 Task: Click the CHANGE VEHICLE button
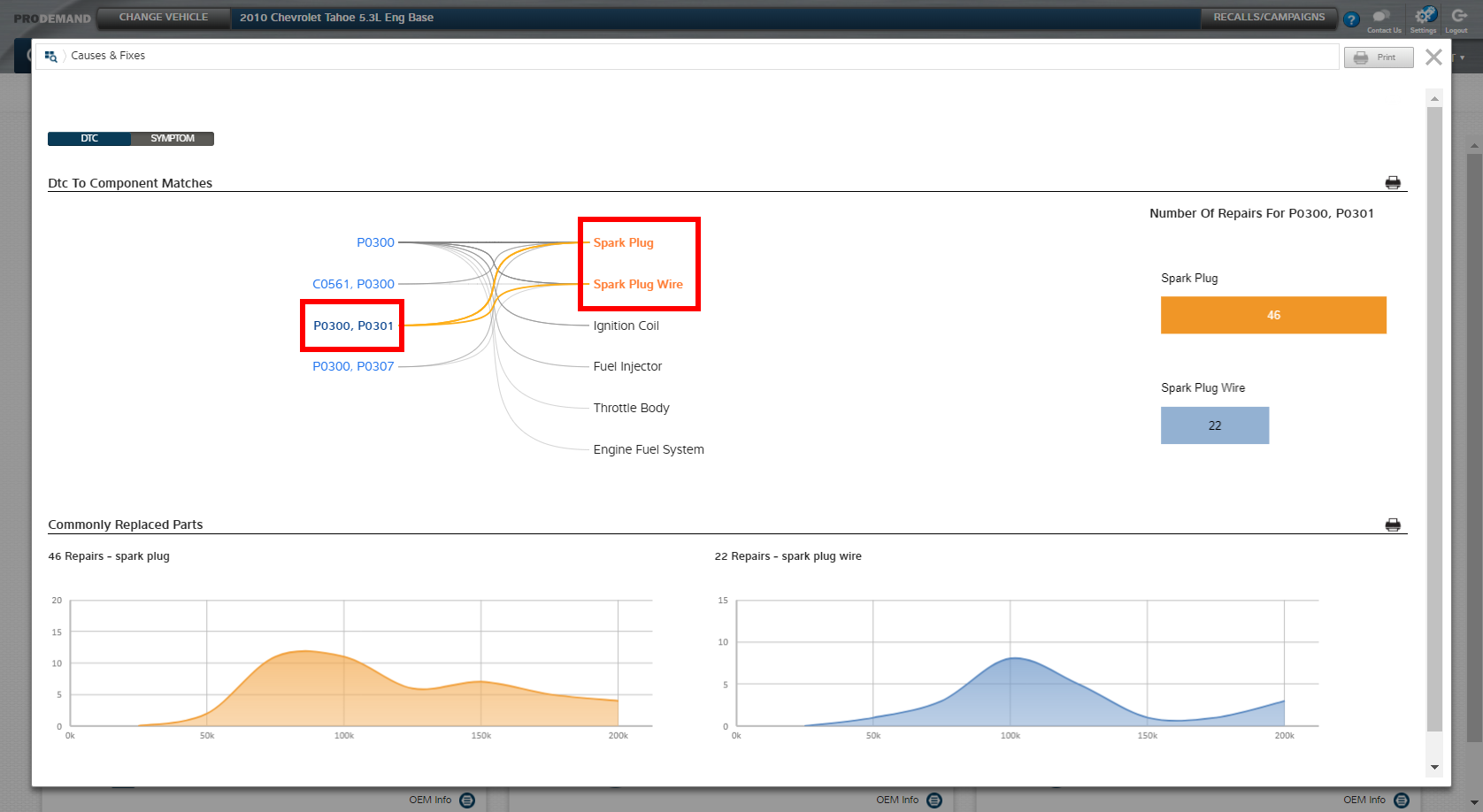(x=164, y=18)
